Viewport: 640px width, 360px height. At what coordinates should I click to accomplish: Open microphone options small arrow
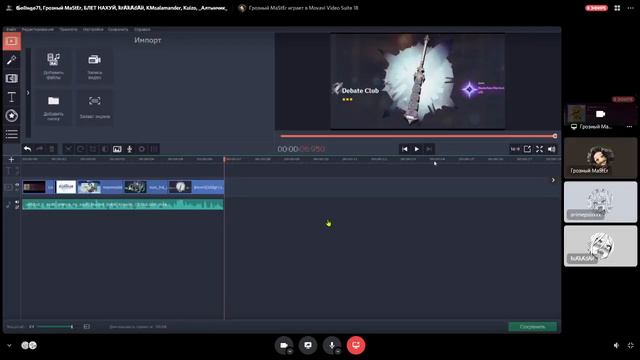pos(338,351)
